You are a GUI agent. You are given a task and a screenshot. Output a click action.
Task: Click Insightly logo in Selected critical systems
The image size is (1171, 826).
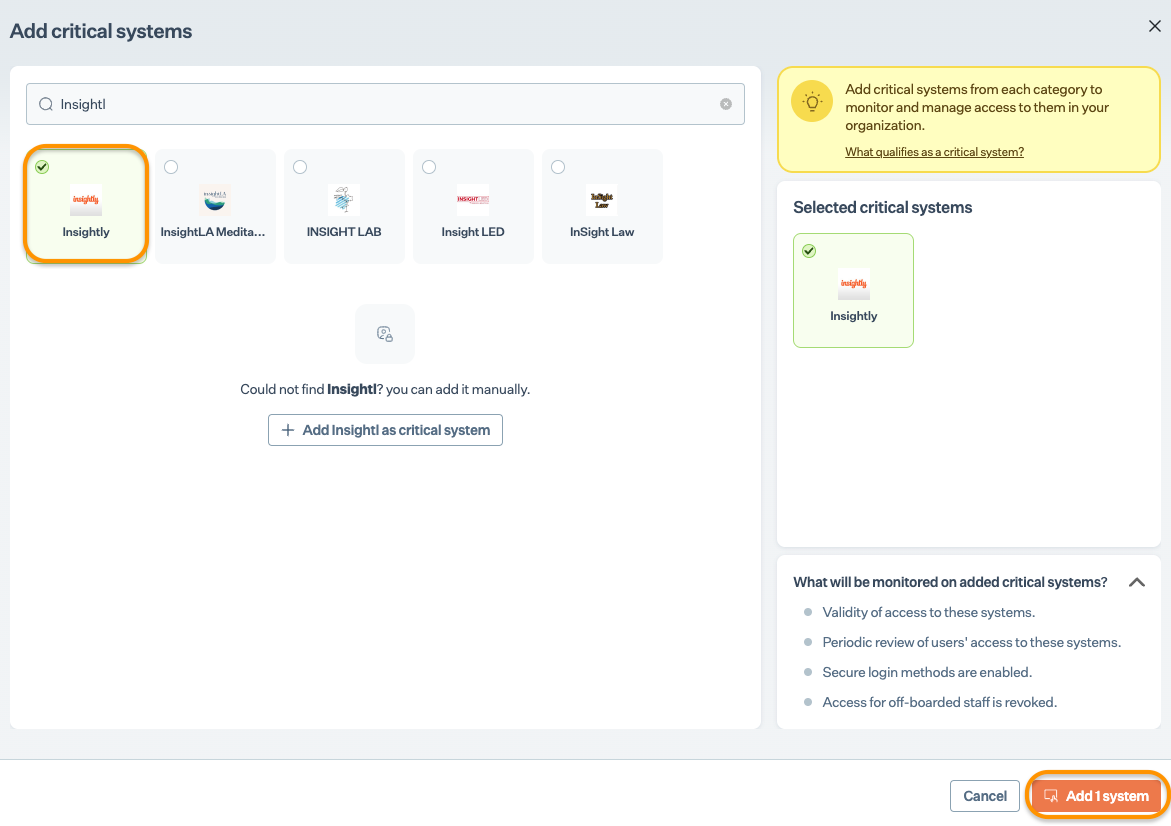tap(854, 284)
